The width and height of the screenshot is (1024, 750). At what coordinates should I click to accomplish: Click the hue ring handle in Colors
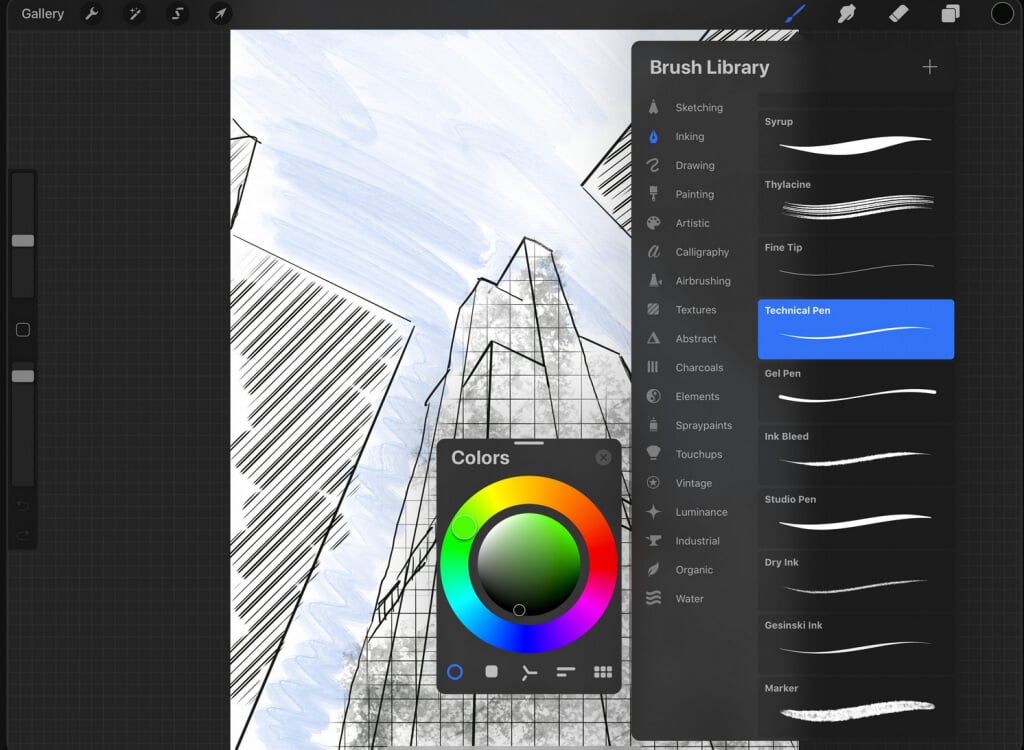coord(464,527)
